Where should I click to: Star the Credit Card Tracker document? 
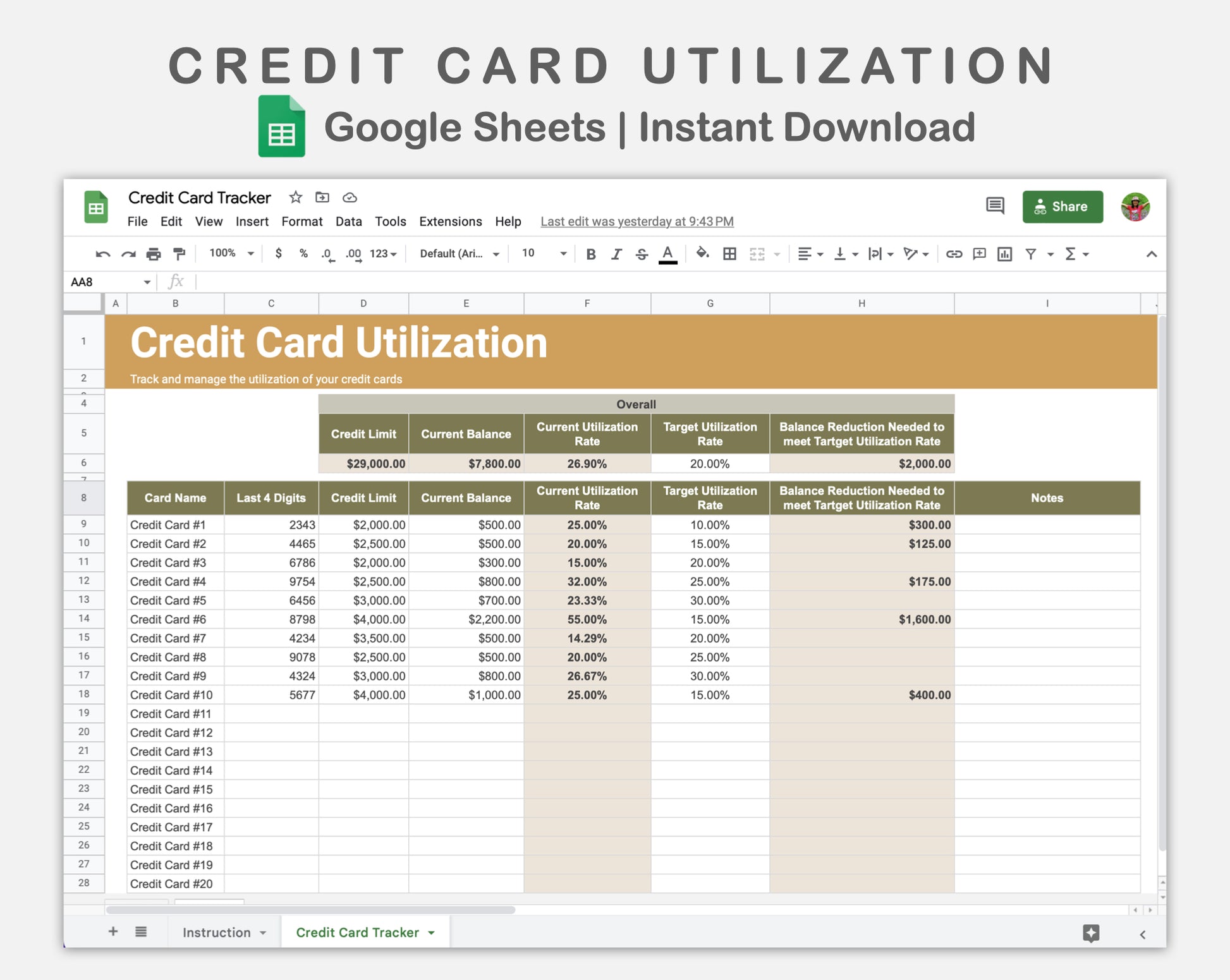coord(295,198)
